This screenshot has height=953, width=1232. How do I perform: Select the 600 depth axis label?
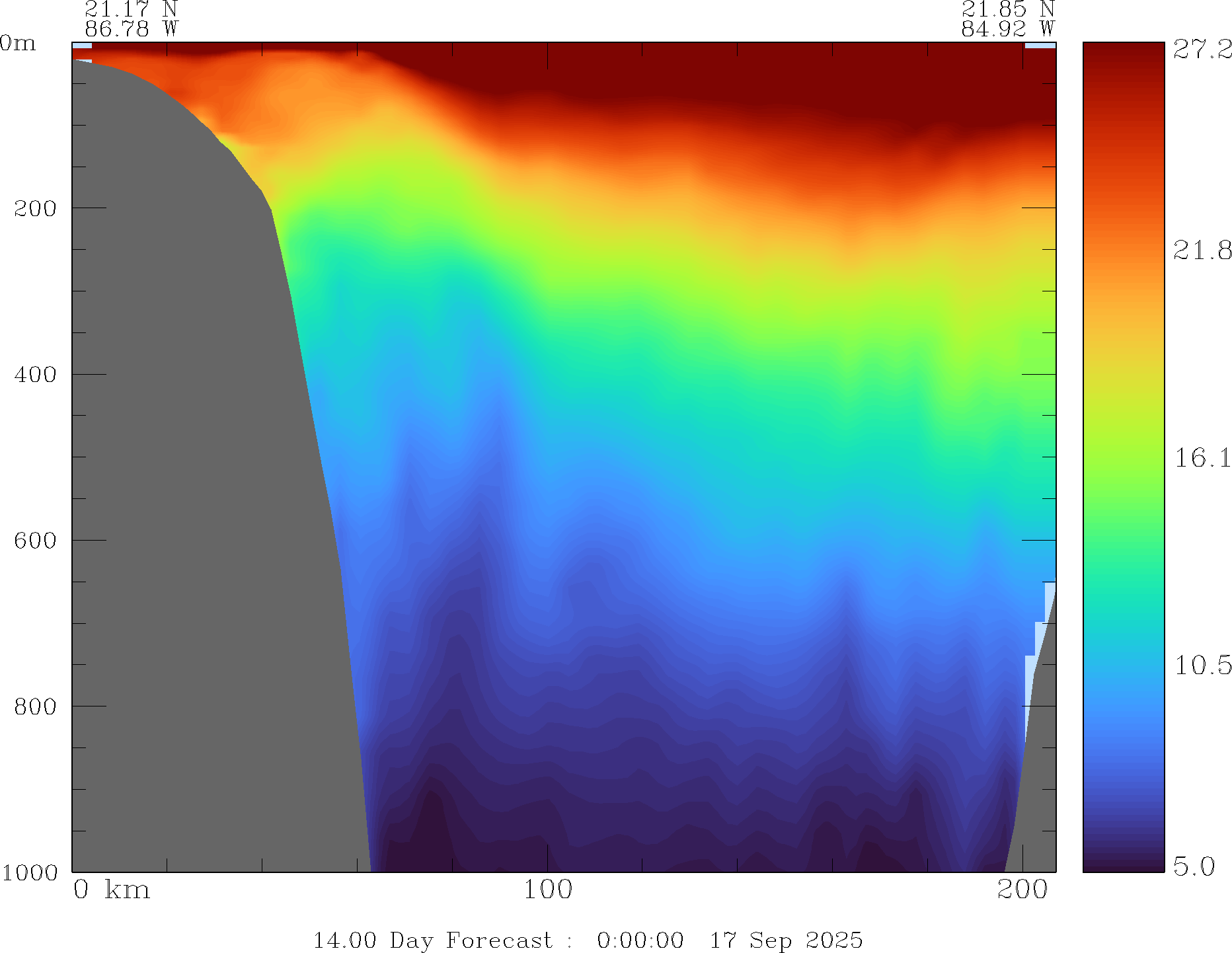point(35,541)
